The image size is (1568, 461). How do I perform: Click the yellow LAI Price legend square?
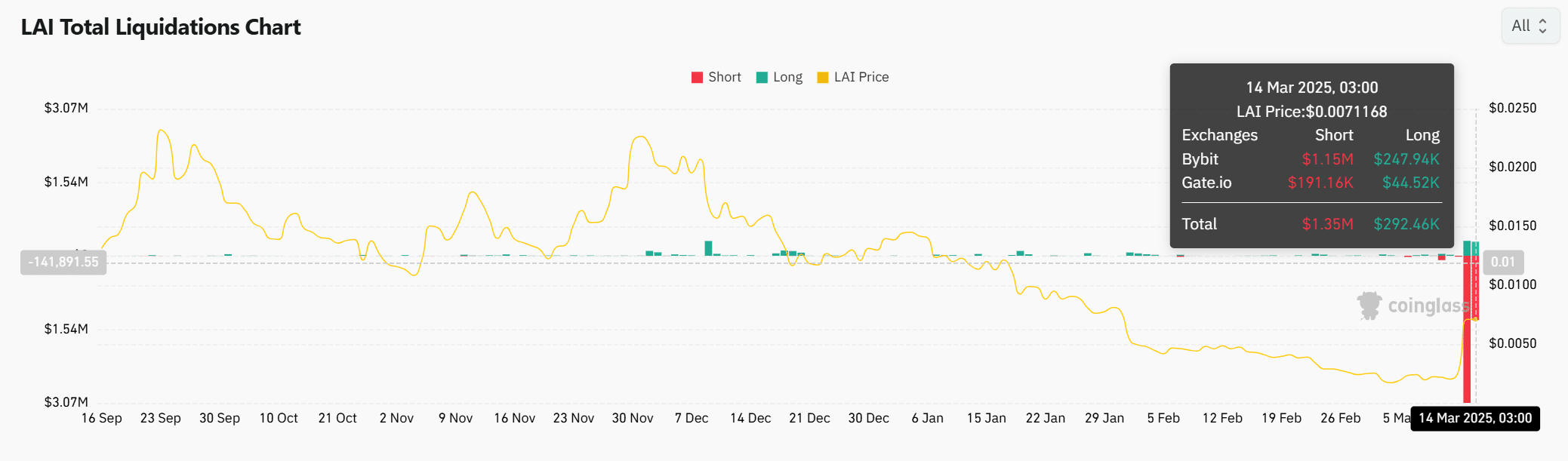[823, 77]
